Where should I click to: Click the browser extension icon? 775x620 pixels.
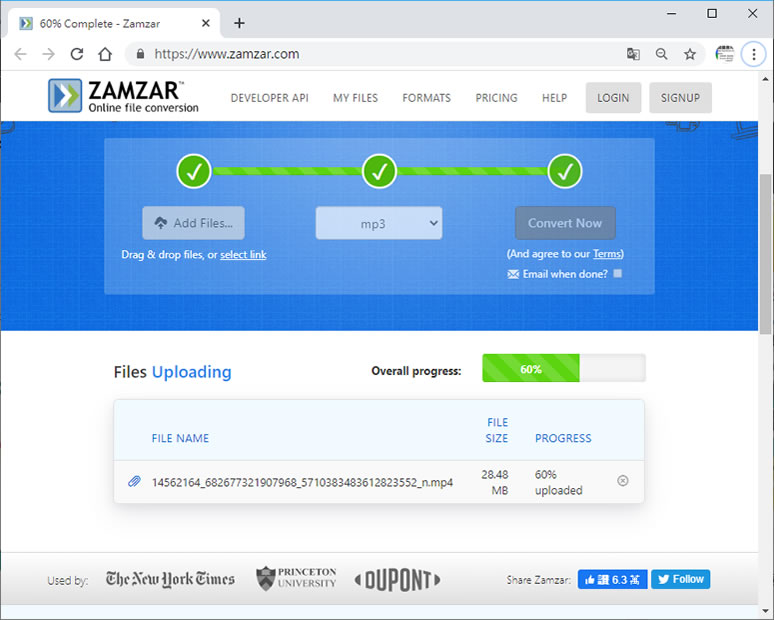(725, 54)
